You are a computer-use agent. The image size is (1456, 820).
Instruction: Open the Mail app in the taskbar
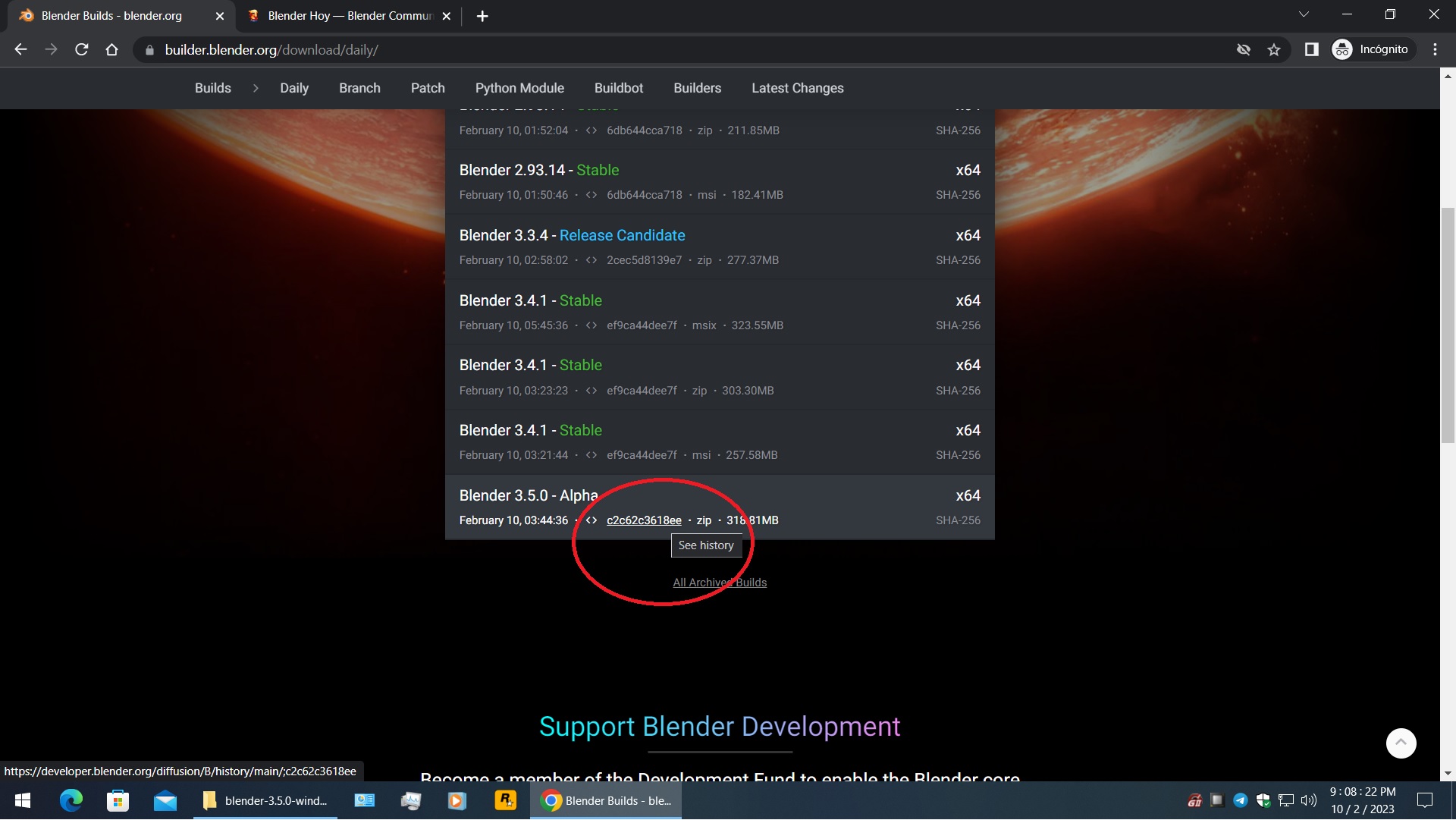165,800
